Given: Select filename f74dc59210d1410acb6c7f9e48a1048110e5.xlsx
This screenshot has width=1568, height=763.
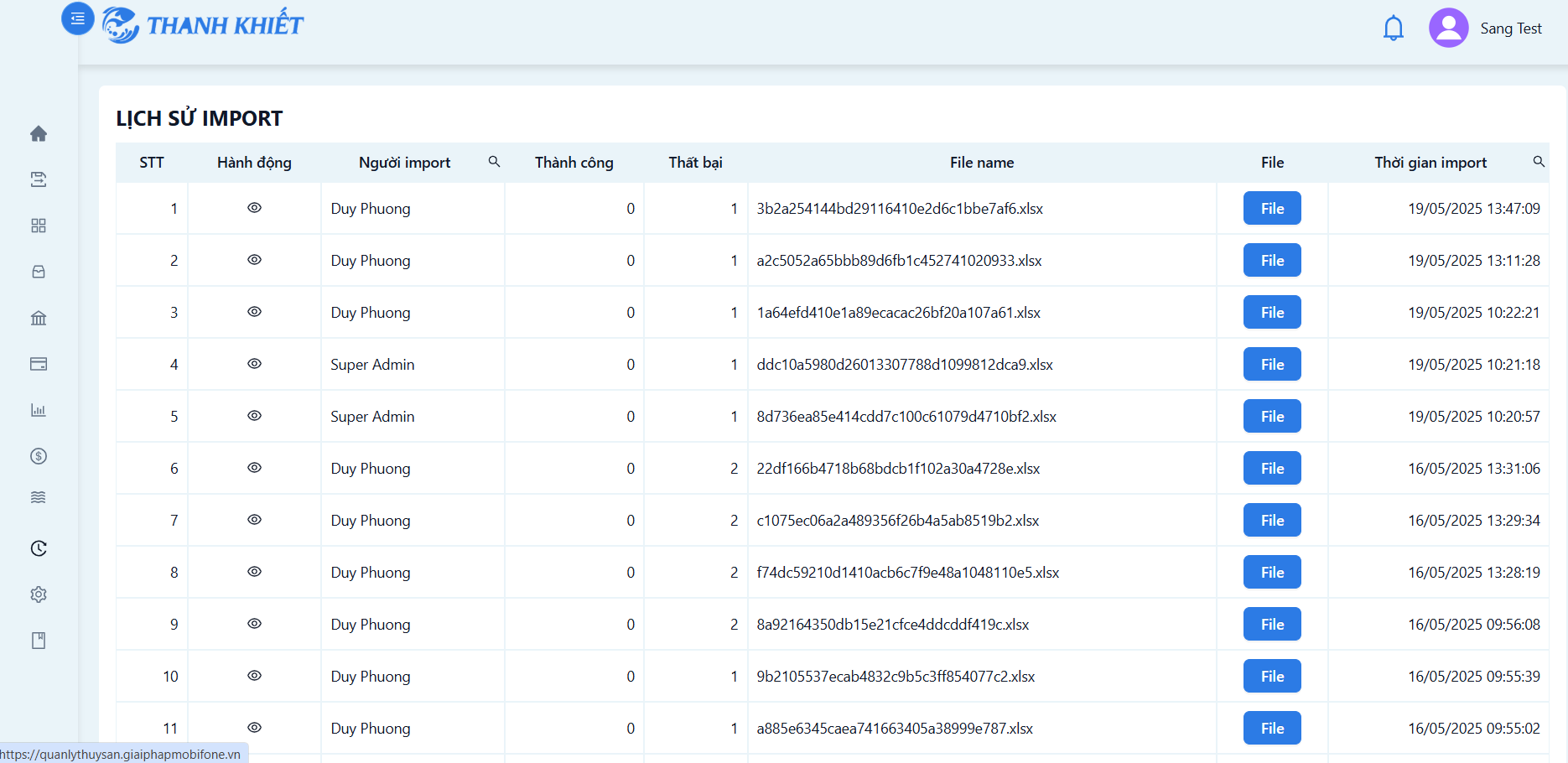Looking at the screenshot, I should [908, 573].
